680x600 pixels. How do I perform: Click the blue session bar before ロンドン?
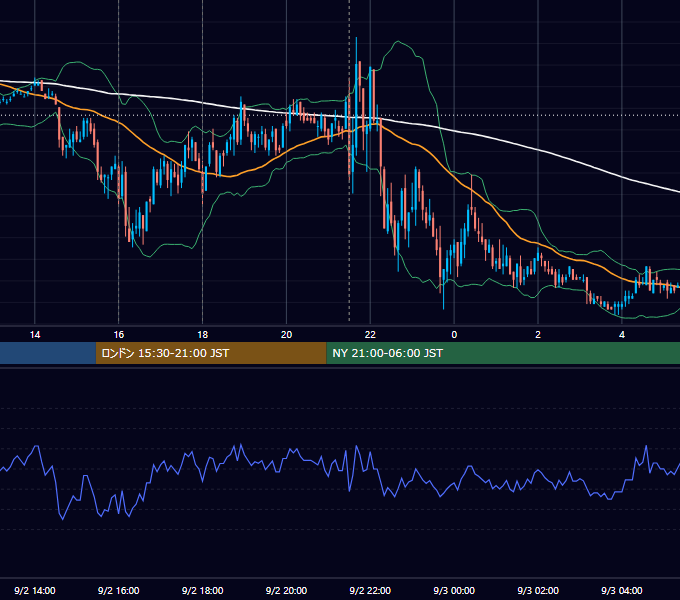pos(48,353)
